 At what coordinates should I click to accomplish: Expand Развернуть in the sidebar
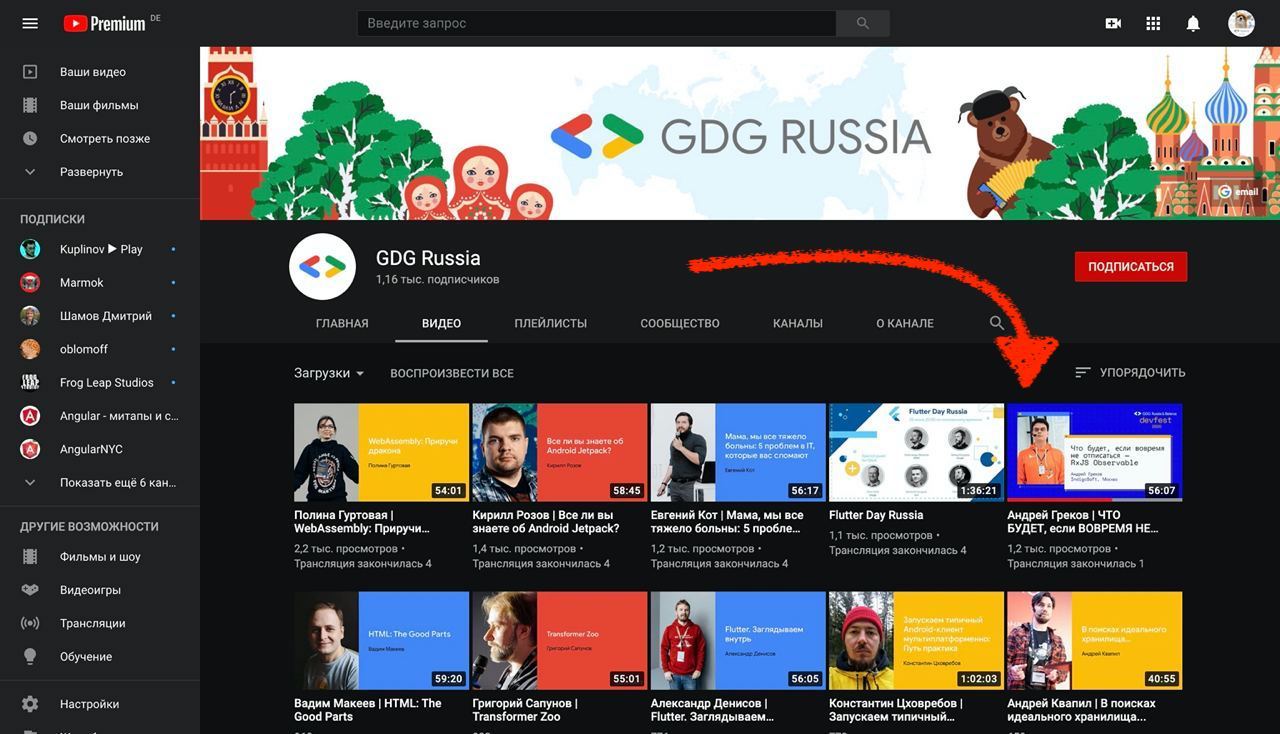pyautogui.click(x=100, y=172)
